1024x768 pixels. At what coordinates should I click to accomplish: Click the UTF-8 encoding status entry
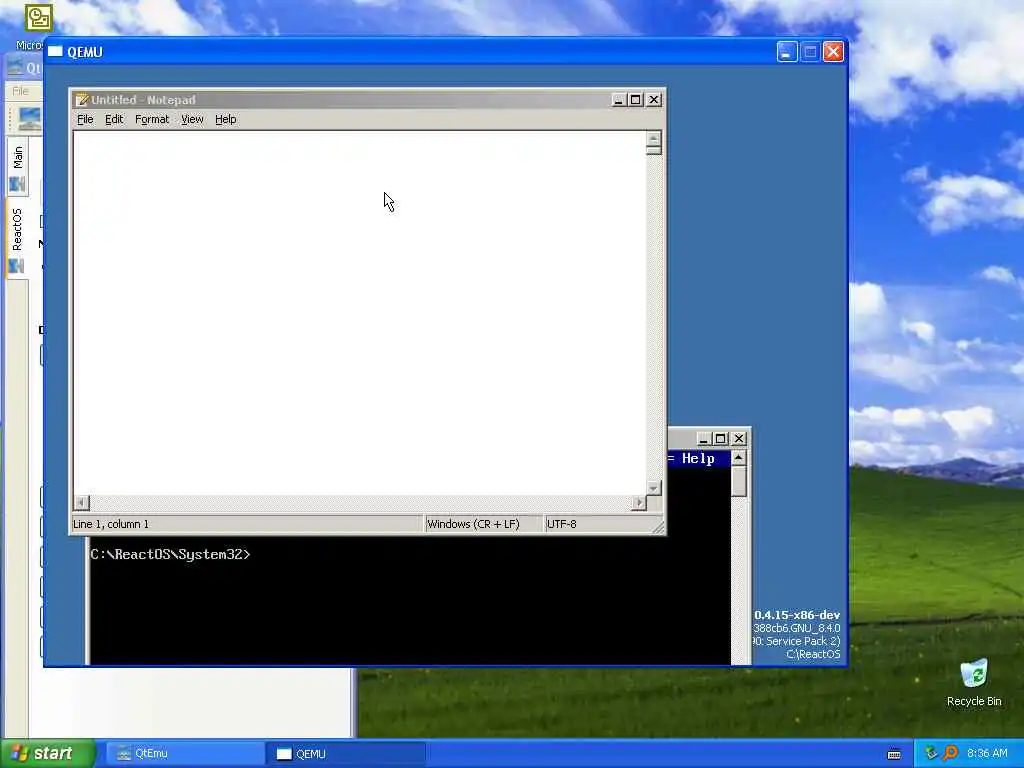coord(562,524)
